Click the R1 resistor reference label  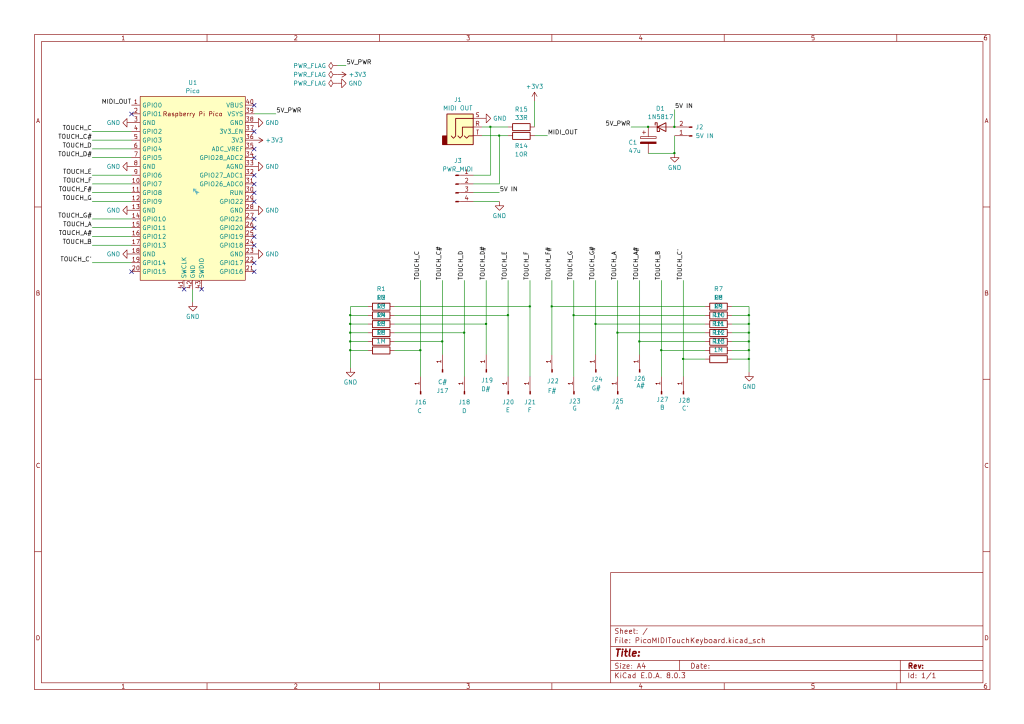pos(380,289)
